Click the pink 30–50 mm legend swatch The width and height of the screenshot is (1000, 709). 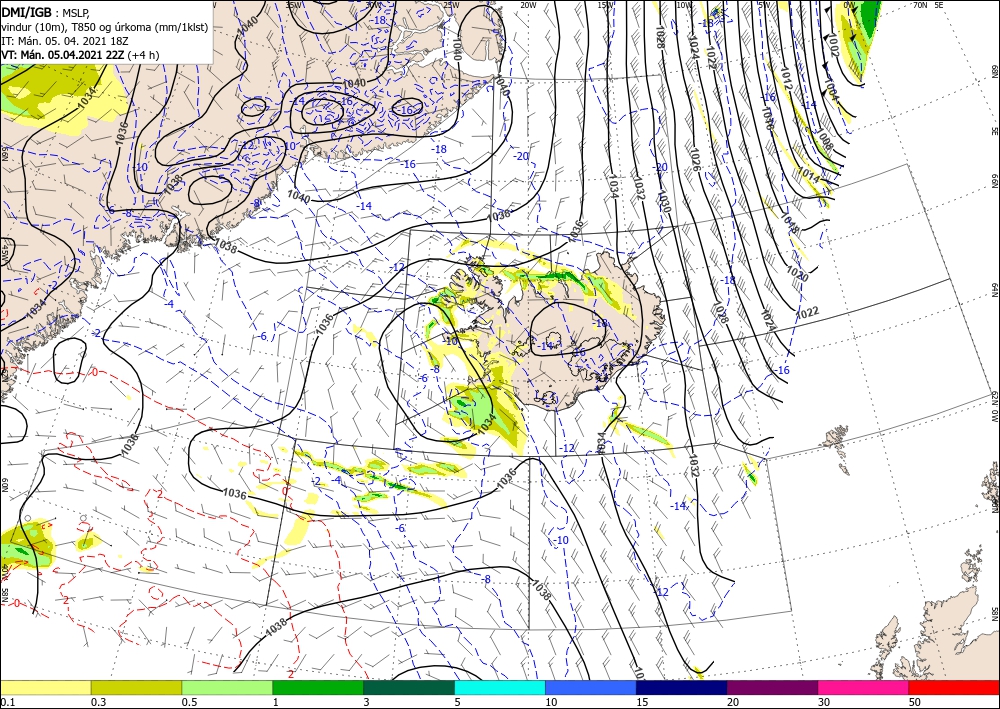[864, 687]
